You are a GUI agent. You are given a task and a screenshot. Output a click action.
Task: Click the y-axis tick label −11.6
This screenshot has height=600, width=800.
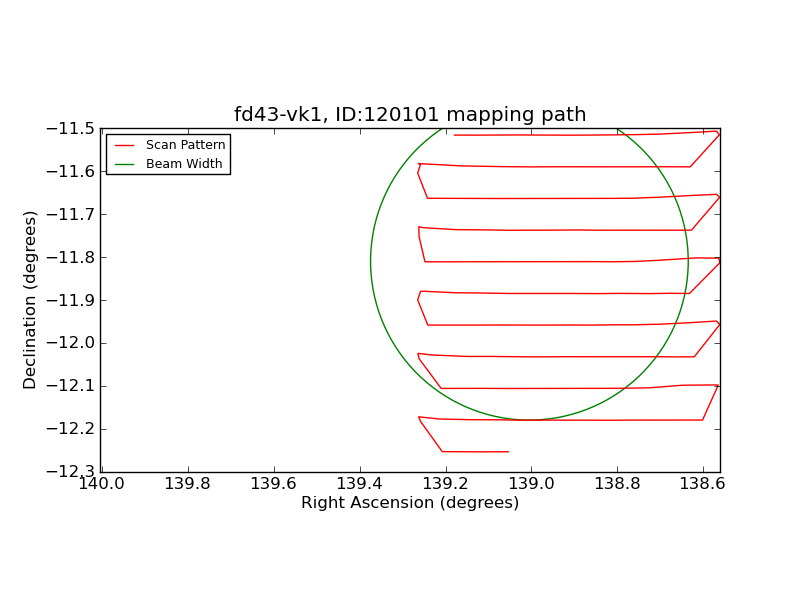click(70, 171)
